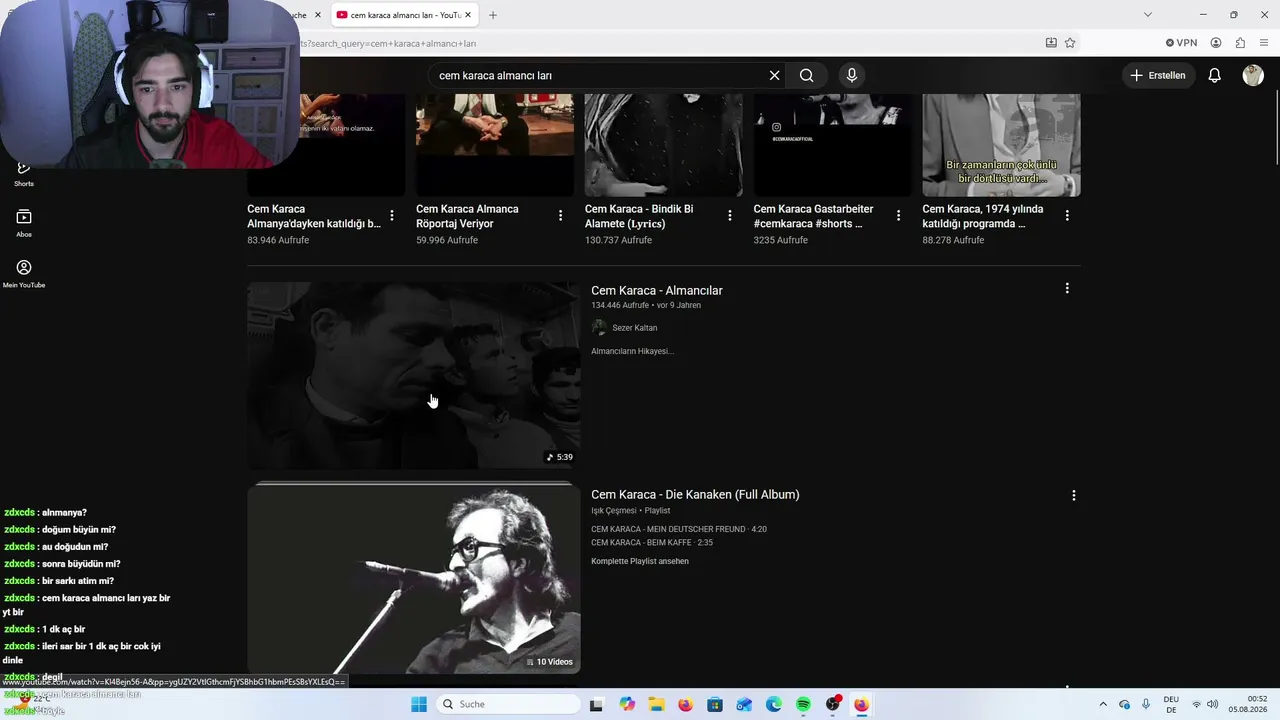Click the volume icon in the system tray
The height and width of the screenshot is (720, 1280).
[1213, 704]
